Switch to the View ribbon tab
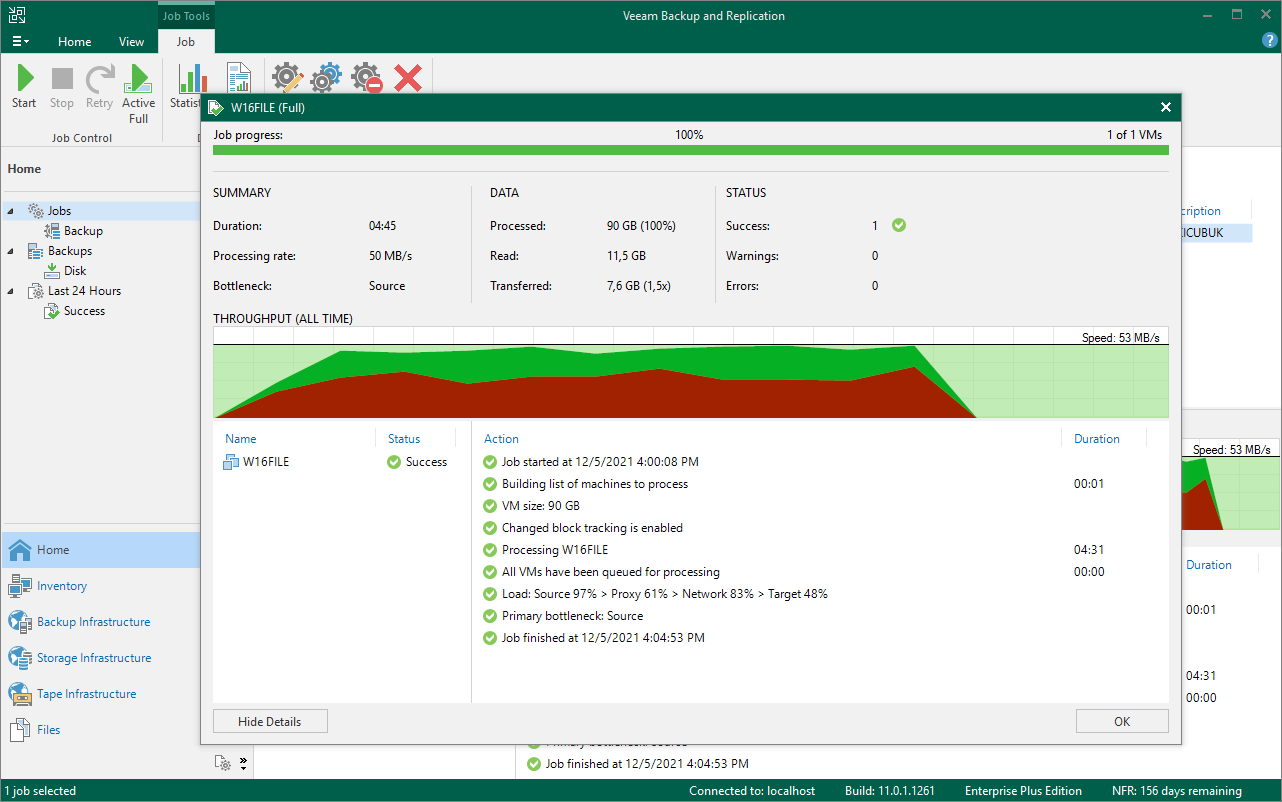The image size is (1282, 802). 131,42
